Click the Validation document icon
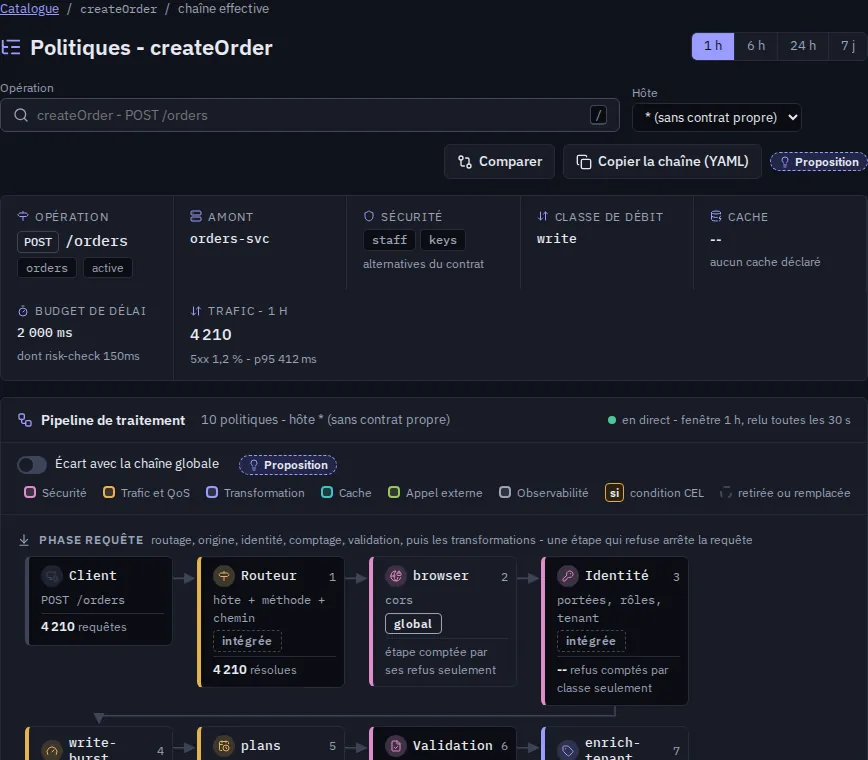Viewport: 868px width, 760px height. pos(396,747)
